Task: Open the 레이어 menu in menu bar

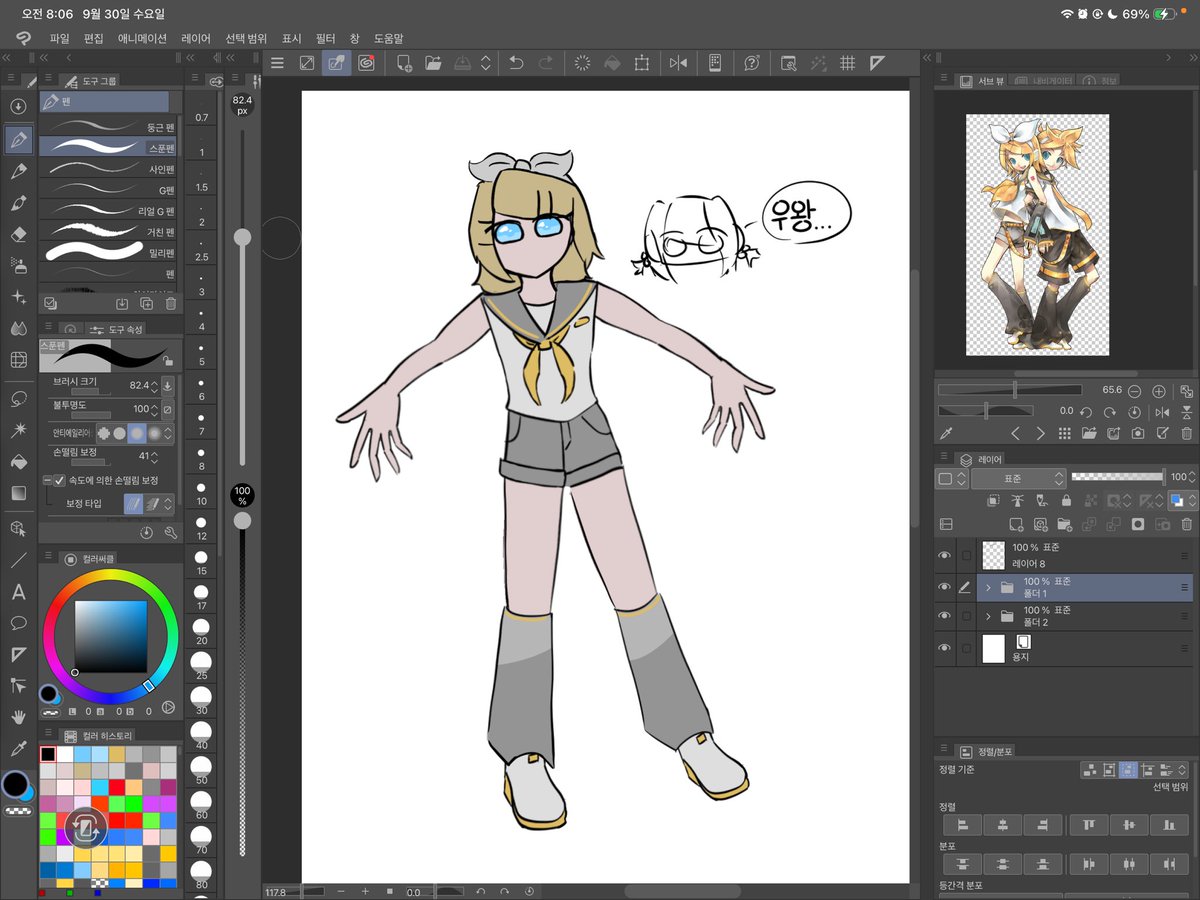Action: click(x=196, y=38)
